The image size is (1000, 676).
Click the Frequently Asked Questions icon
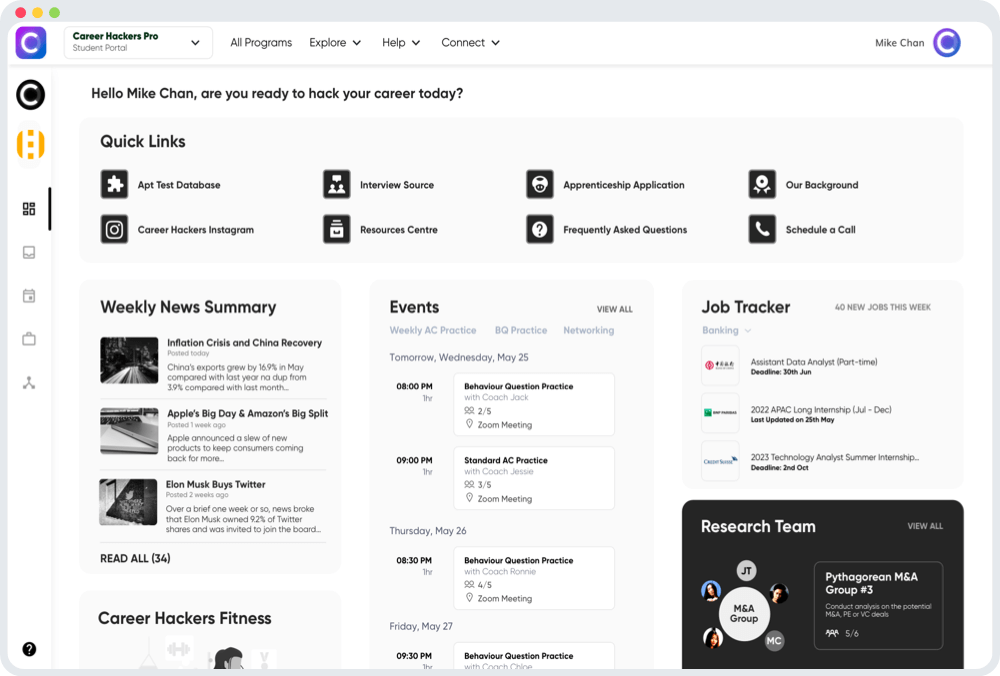(x=540, y=230)
